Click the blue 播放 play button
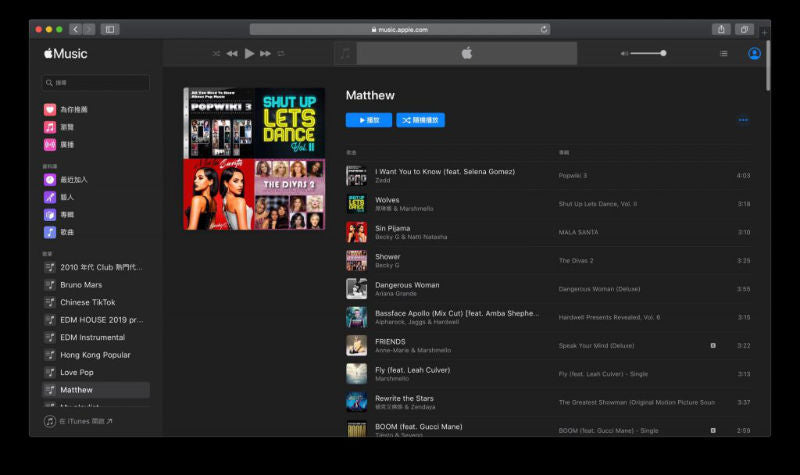 coord(368,120)
